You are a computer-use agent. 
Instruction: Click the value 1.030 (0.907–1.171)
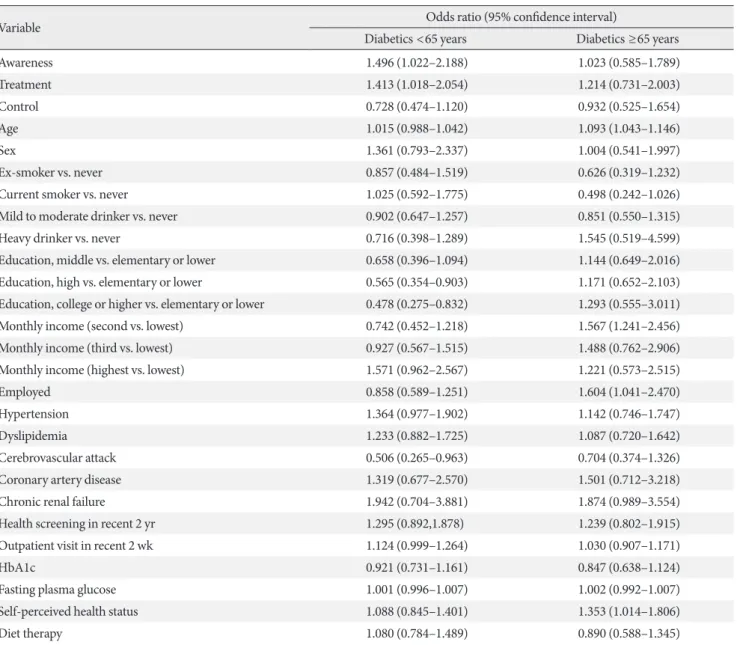tap(629, 546)
